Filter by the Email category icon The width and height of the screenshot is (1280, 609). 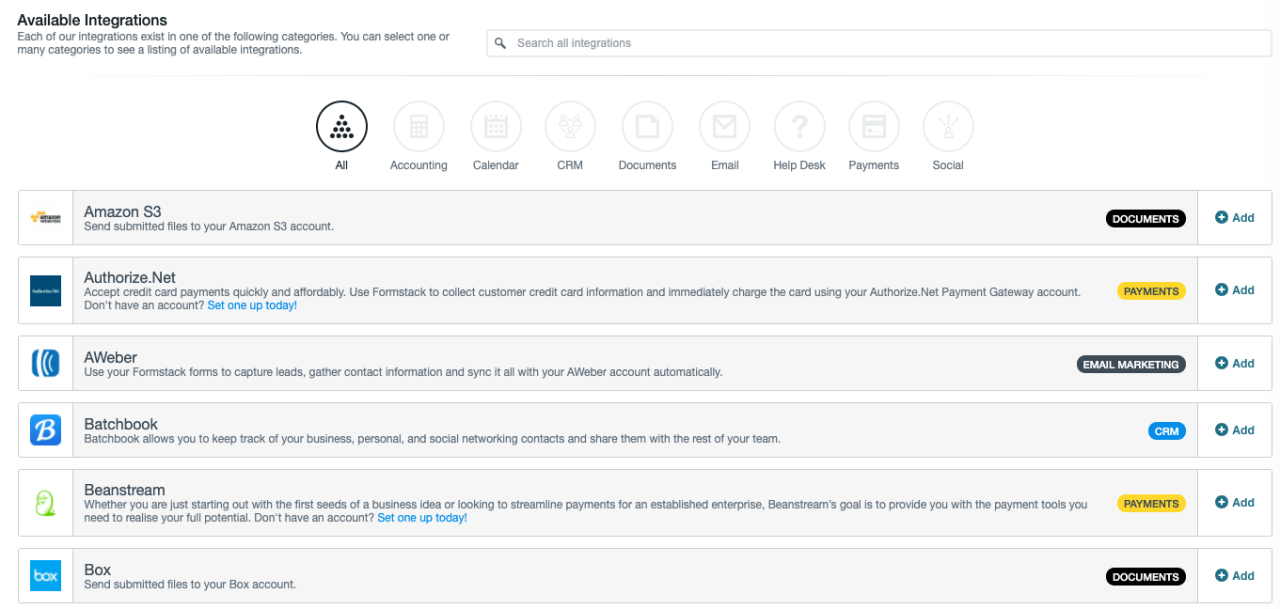pyautogui.click(x=725, y=127)
